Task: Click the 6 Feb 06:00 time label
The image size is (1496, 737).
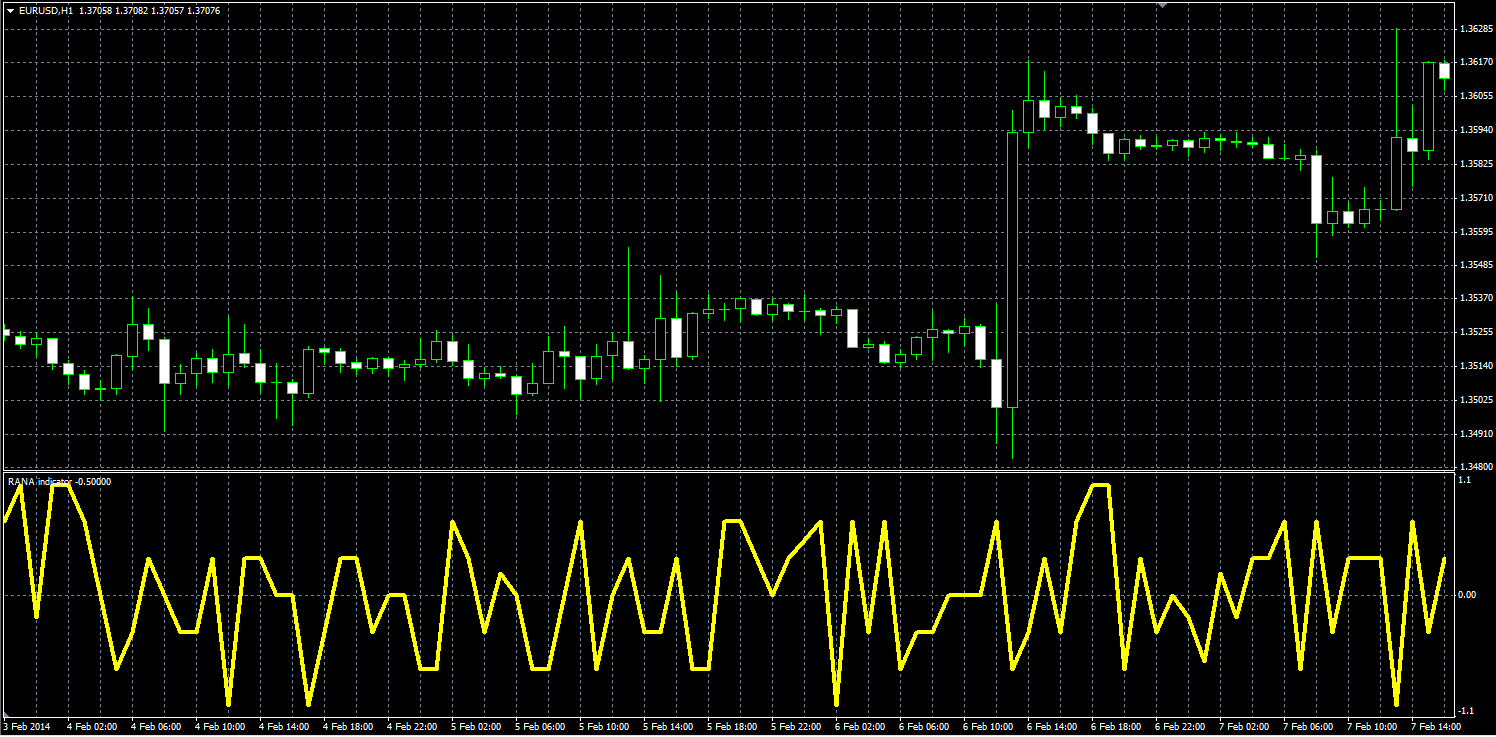Action: coord(924,727)
